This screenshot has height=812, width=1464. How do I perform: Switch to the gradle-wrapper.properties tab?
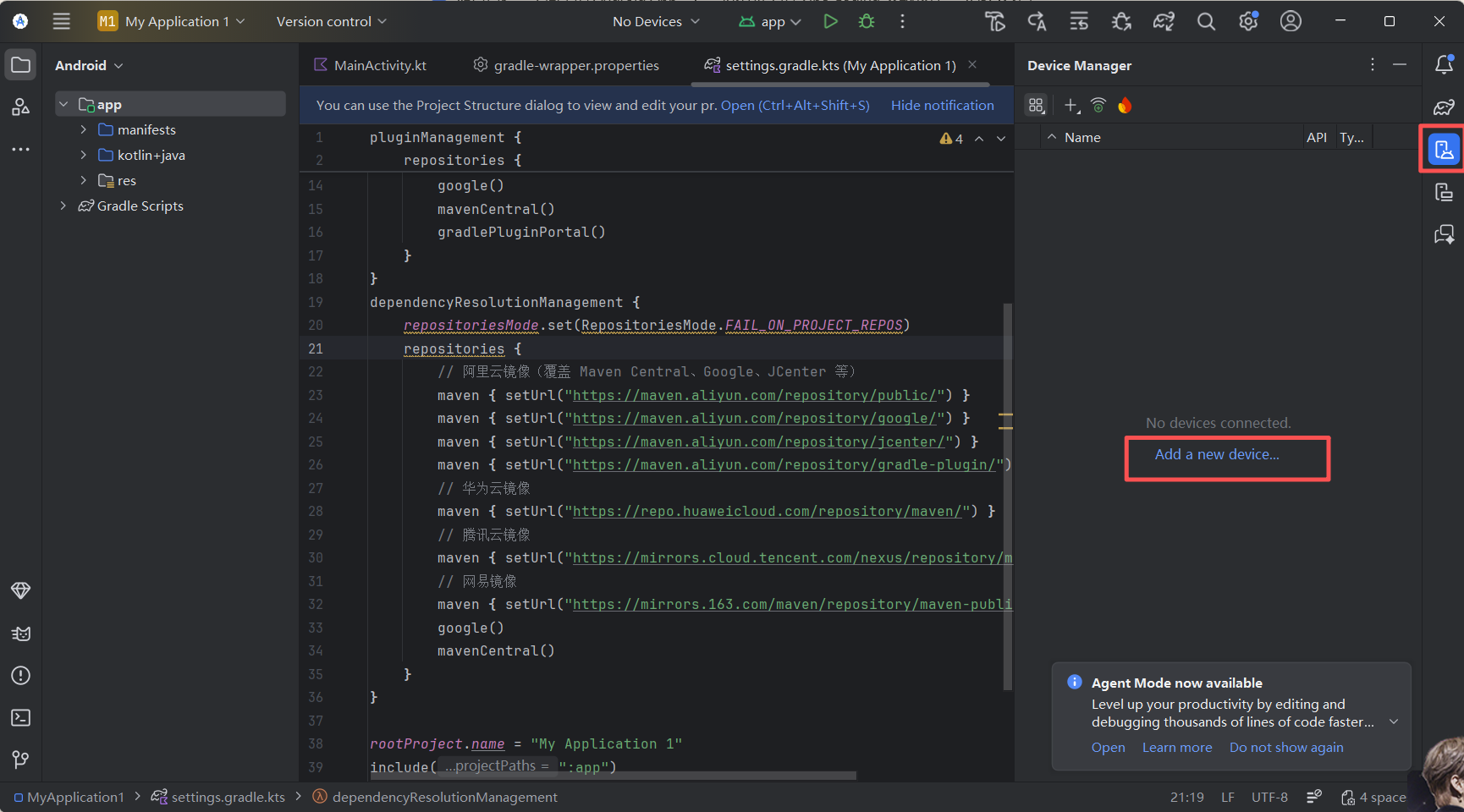tap(575, 65)
